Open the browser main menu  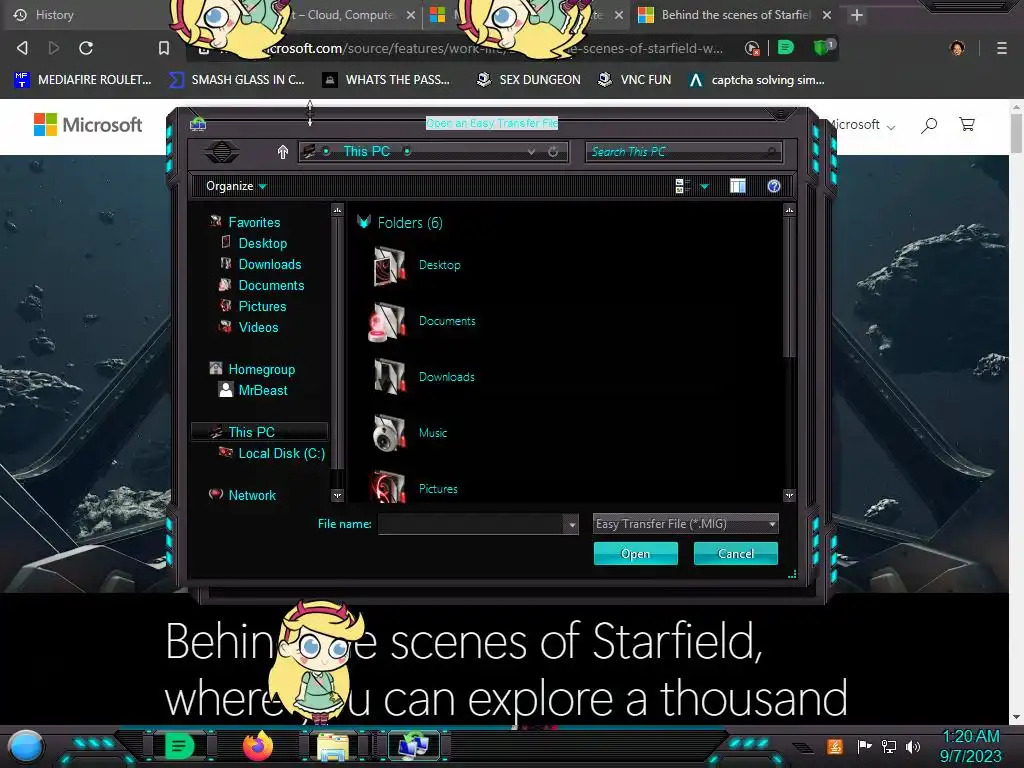click(x=1002, y=48)
